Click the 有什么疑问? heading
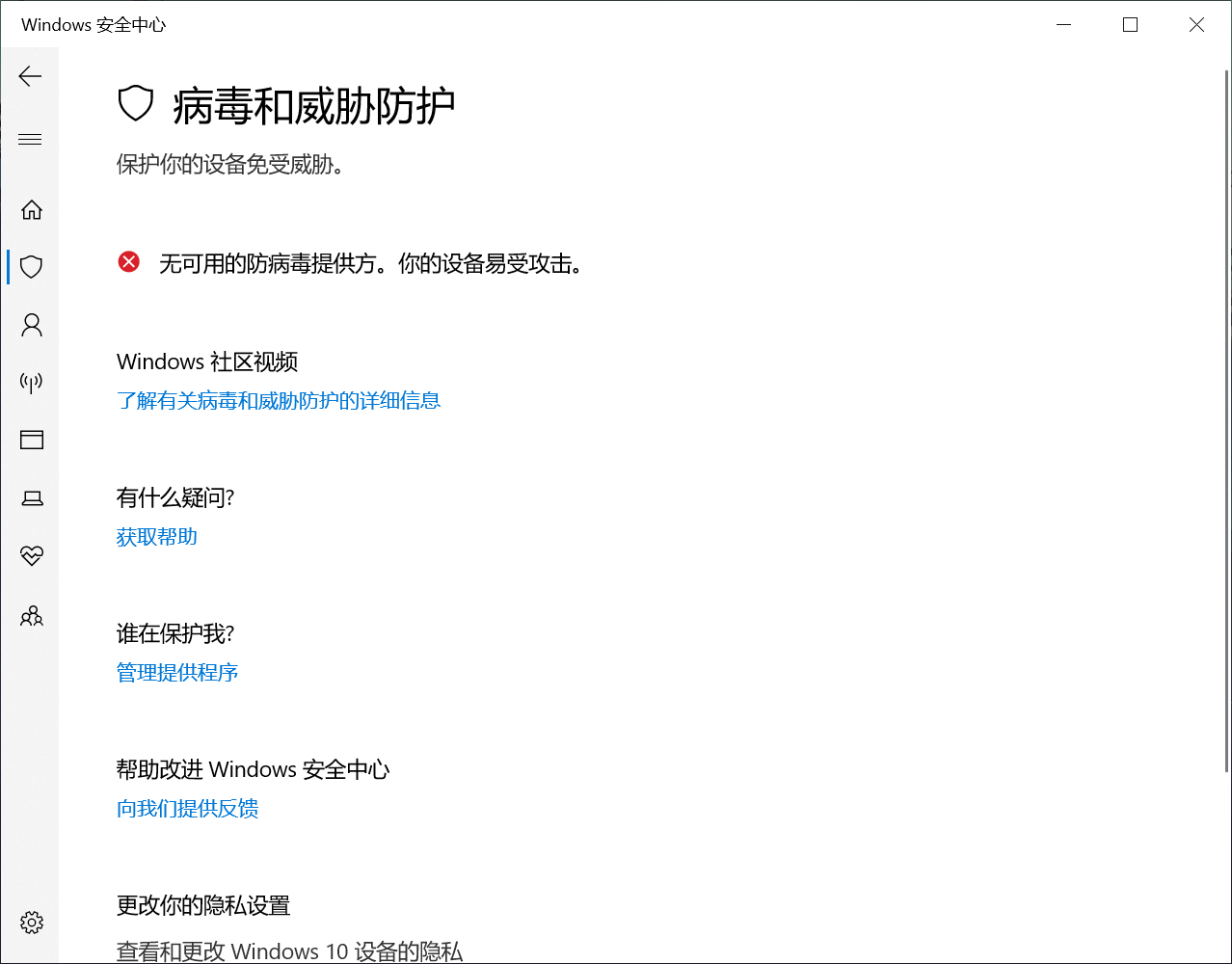 175,497
